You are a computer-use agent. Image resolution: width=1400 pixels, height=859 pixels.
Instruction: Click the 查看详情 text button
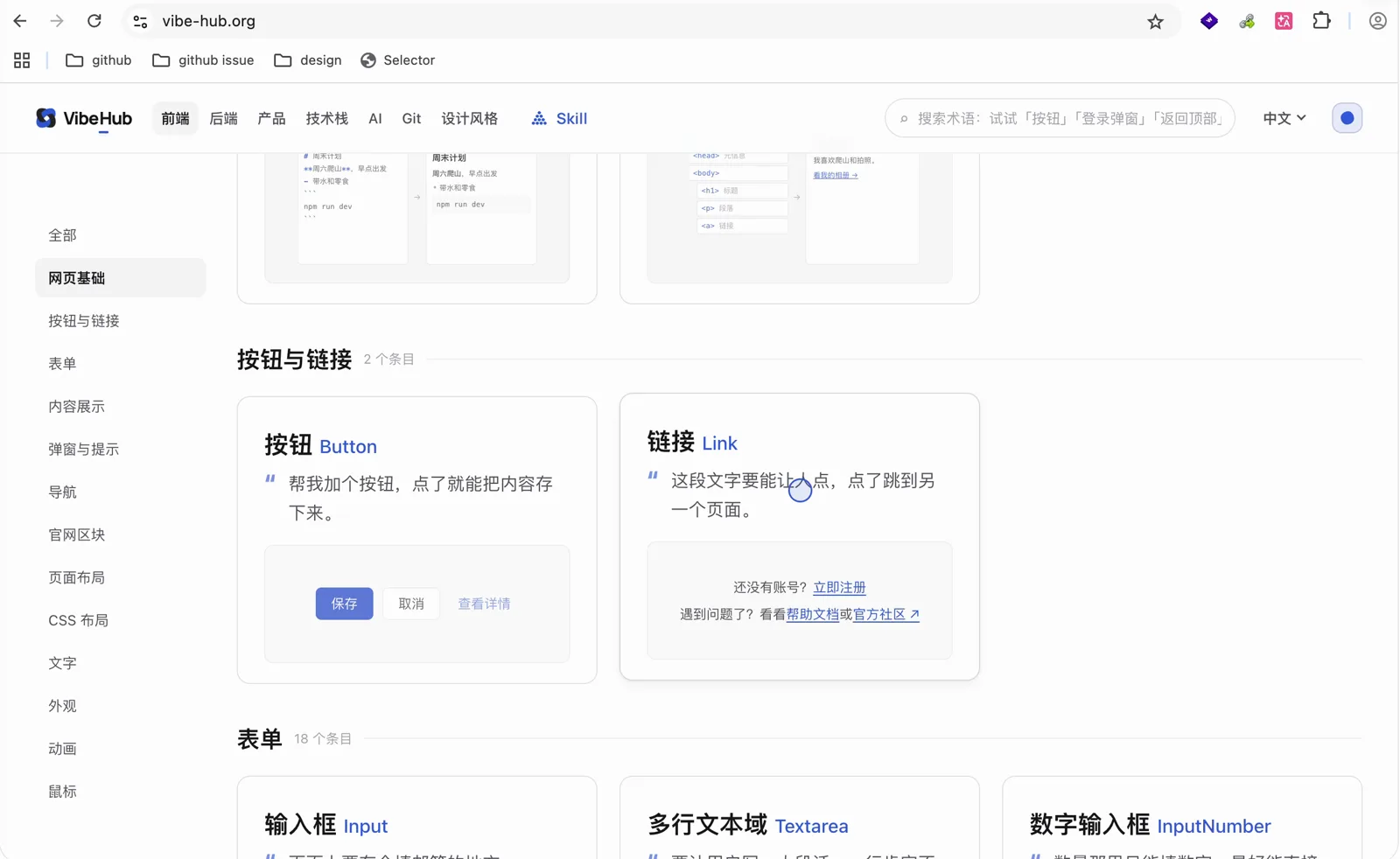pyautogui.click(x=484, y=604)
